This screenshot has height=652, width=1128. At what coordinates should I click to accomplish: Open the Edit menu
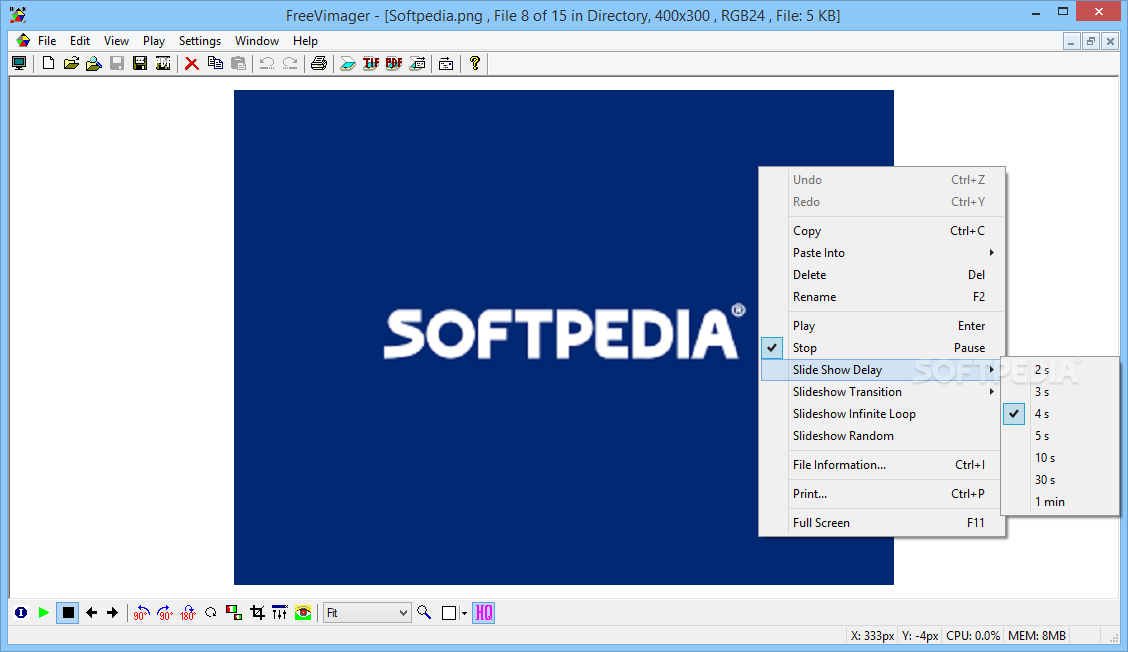80,41
